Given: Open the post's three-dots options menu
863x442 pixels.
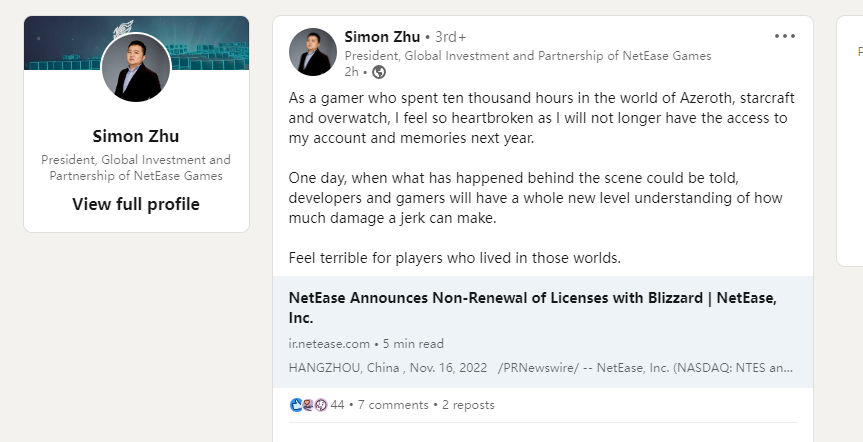Looking at the screenshot, I should 785,36.
